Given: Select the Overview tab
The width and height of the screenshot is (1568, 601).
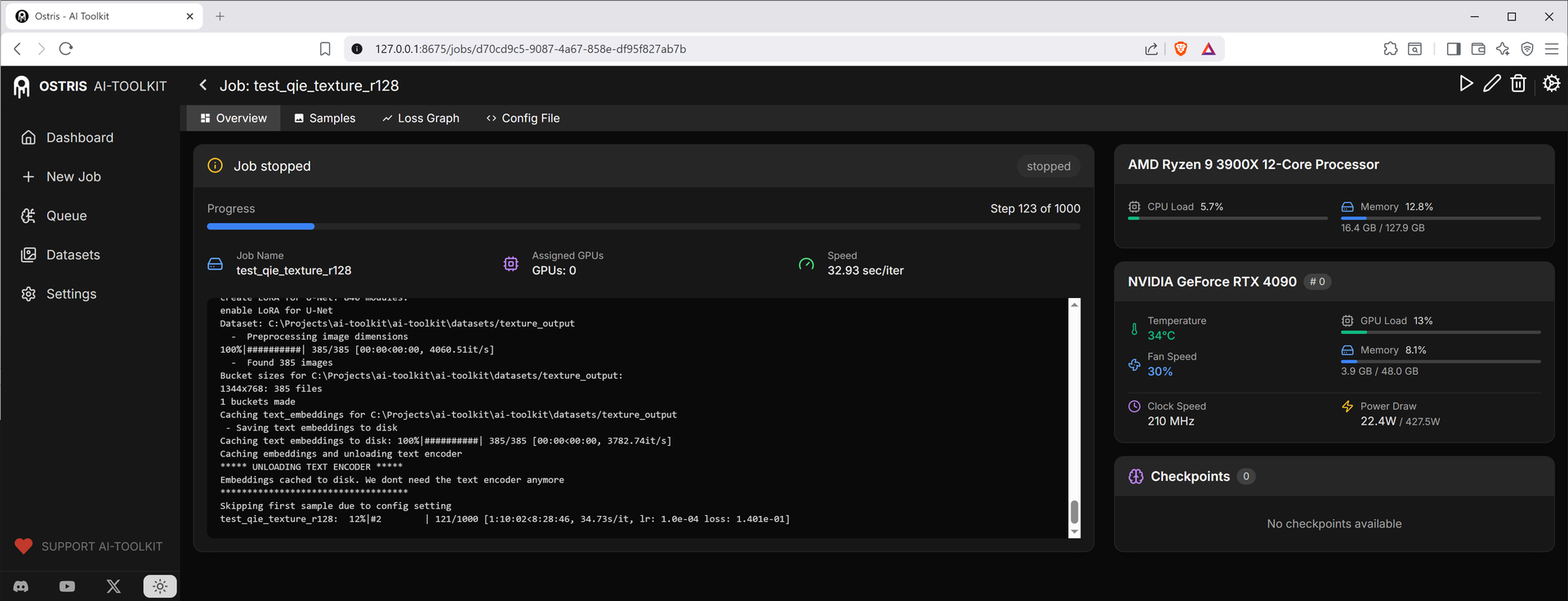Looking at the screenshot, I should point(234,118).
